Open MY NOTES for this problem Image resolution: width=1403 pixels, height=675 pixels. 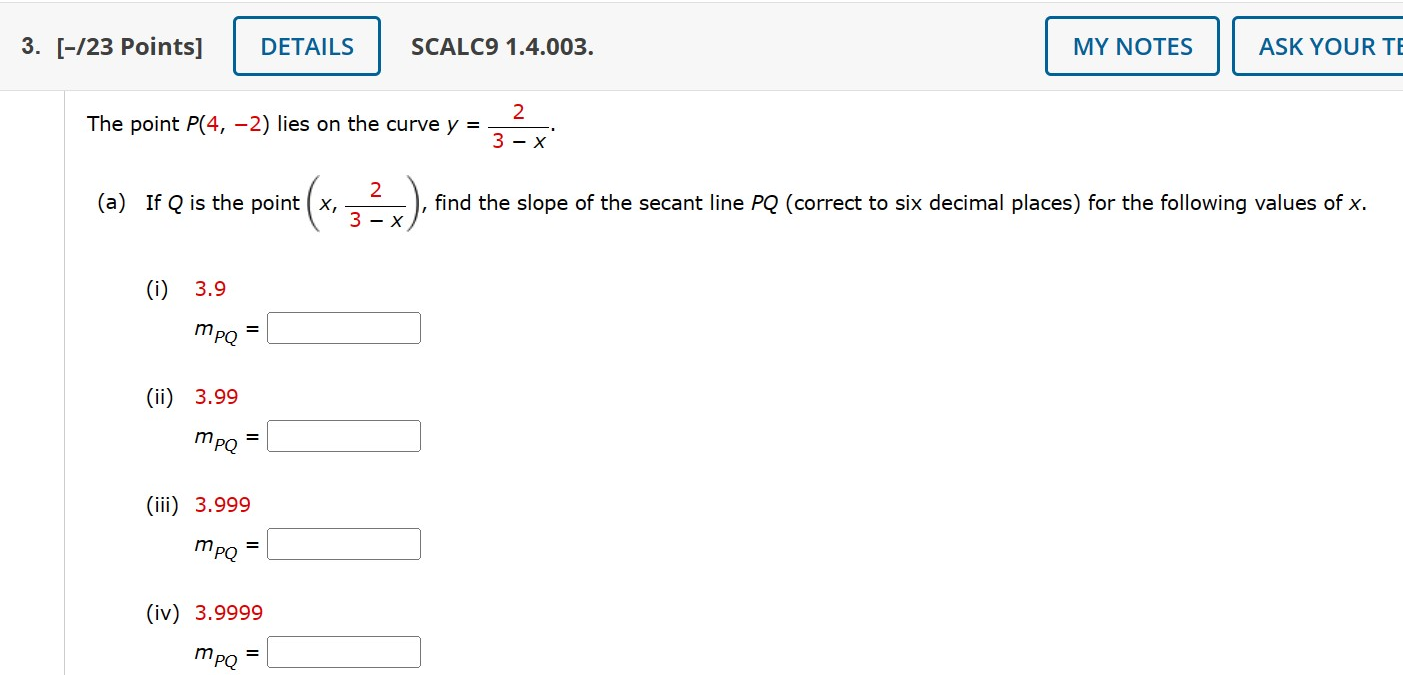(1131, 46)
